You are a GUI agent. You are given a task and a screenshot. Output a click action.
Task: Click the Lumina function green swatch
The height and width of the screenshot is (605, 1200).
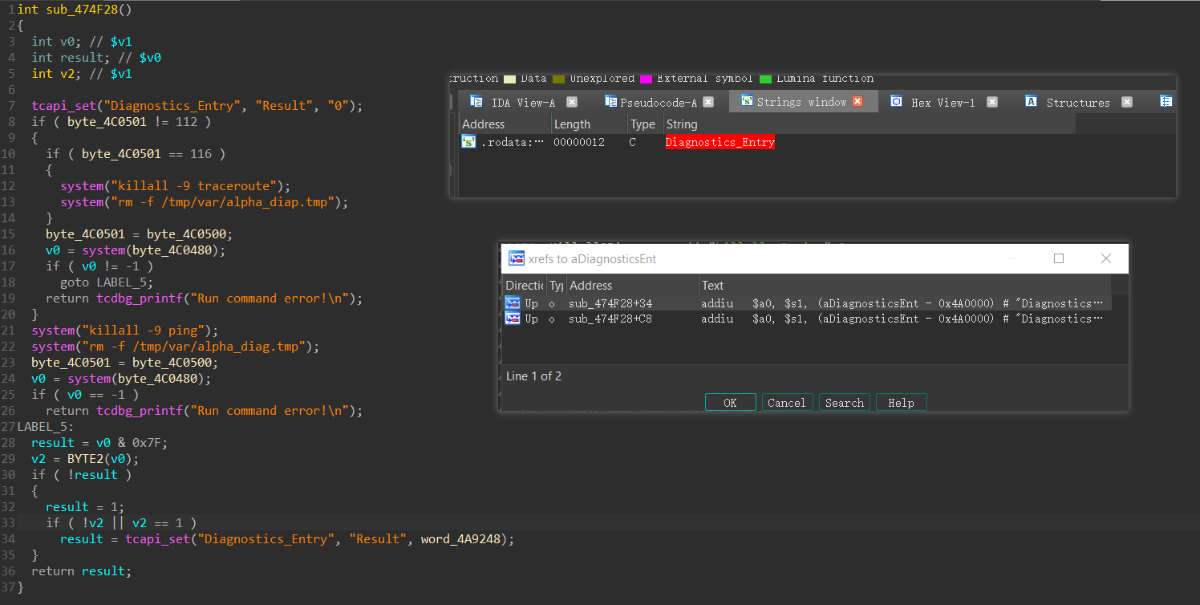tap(766, 78)
